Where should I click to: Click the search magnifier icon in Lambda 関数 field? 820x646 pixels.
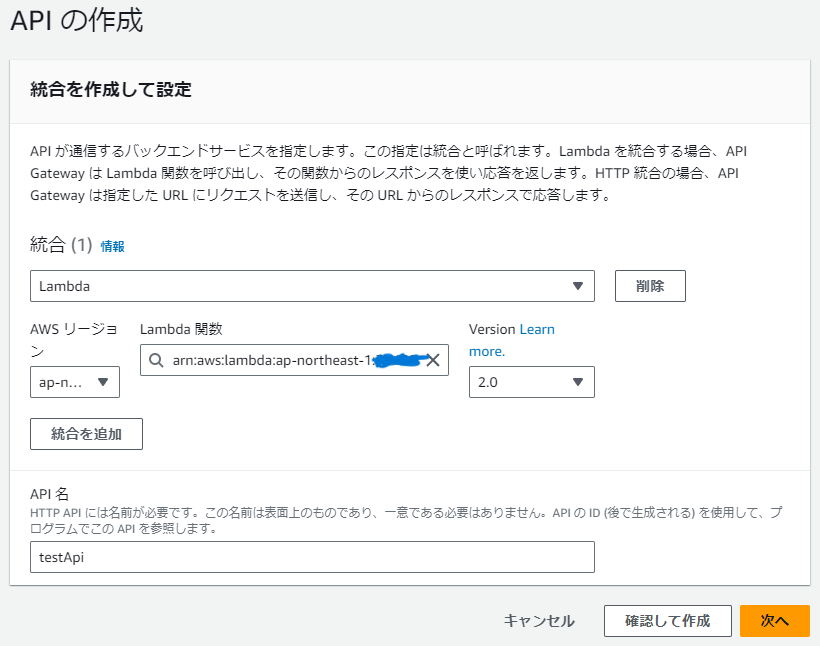click(157, 360)
